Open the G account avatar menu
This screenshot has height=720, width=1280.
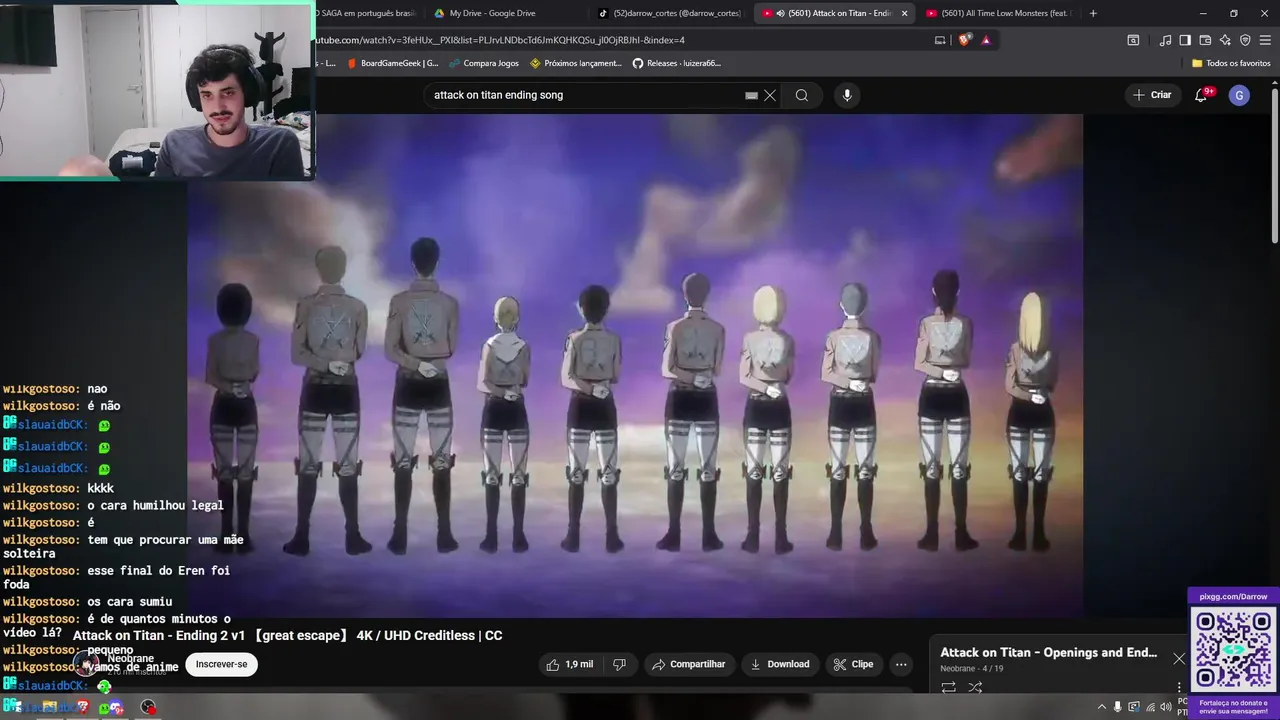pos(1239,95)
